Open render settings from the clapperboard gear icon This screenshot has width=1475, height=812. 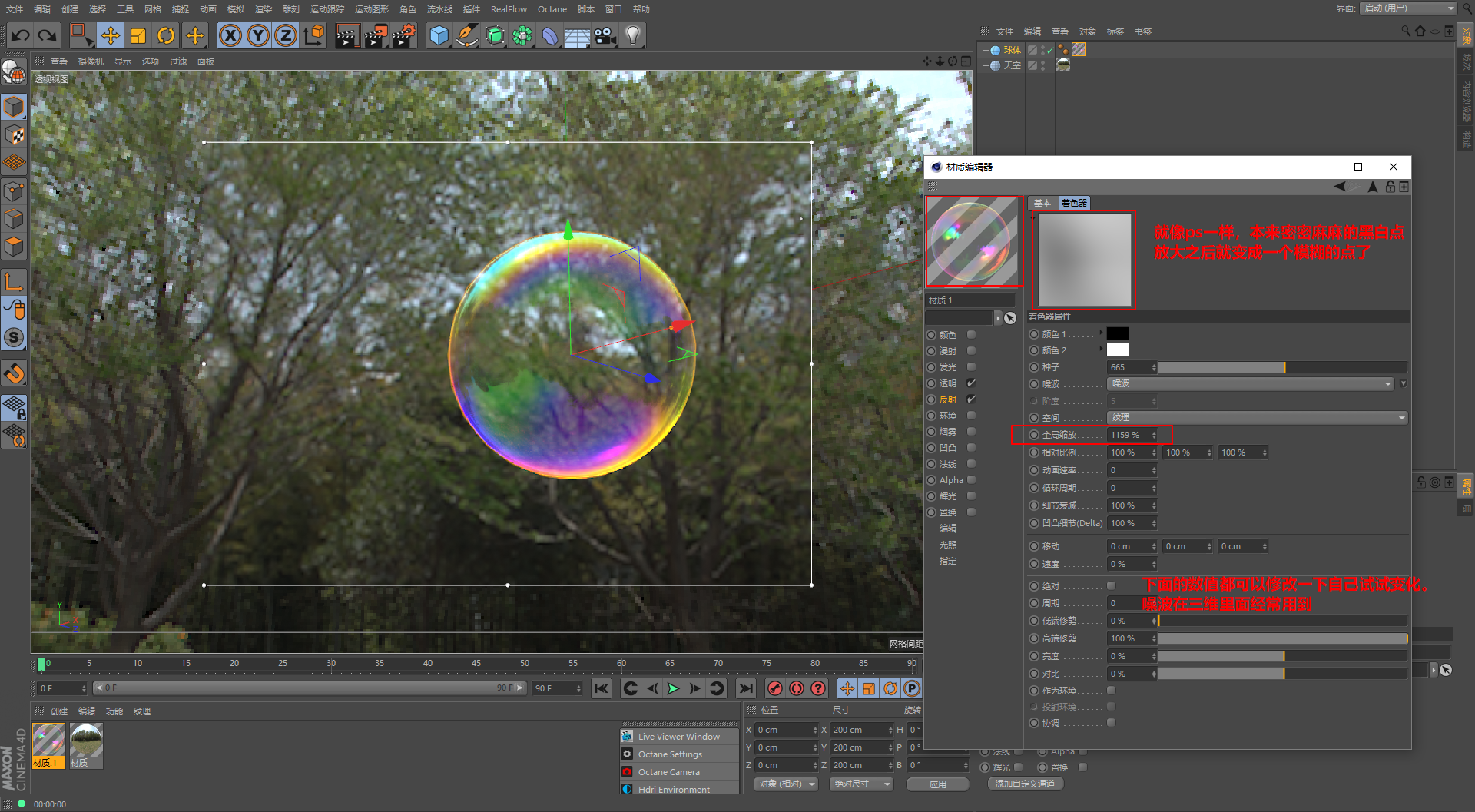pyautogui.click(x=403, y=35)
